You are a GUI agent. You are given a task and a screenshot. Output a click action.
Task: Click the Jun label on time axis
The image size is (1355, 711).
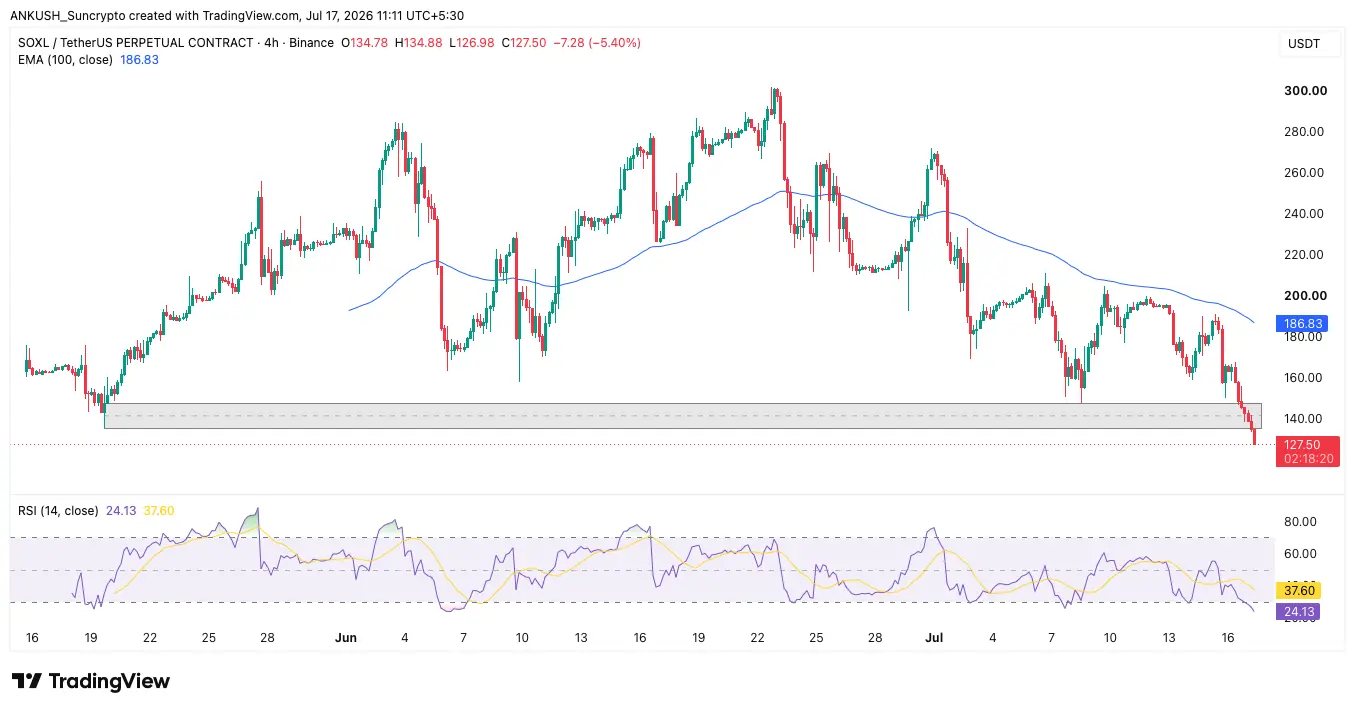(x=346, y=637)
